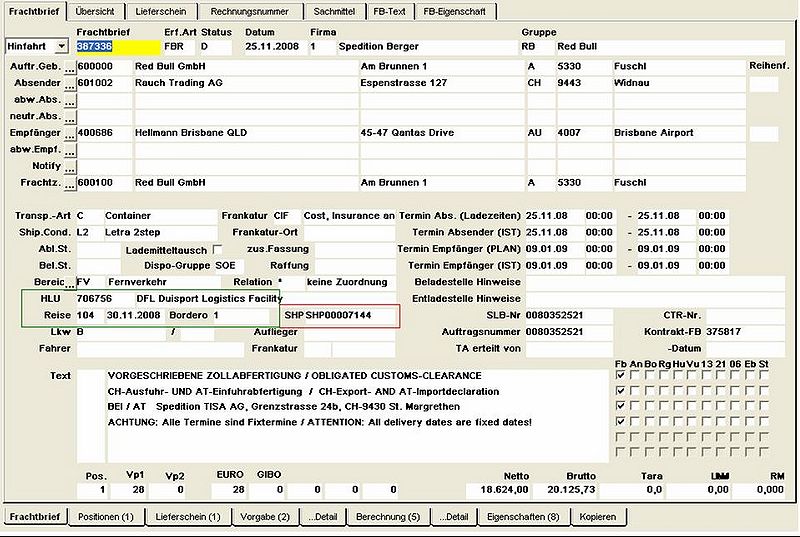Open the Frachtz. lookup button

click(x=70, y=185)
